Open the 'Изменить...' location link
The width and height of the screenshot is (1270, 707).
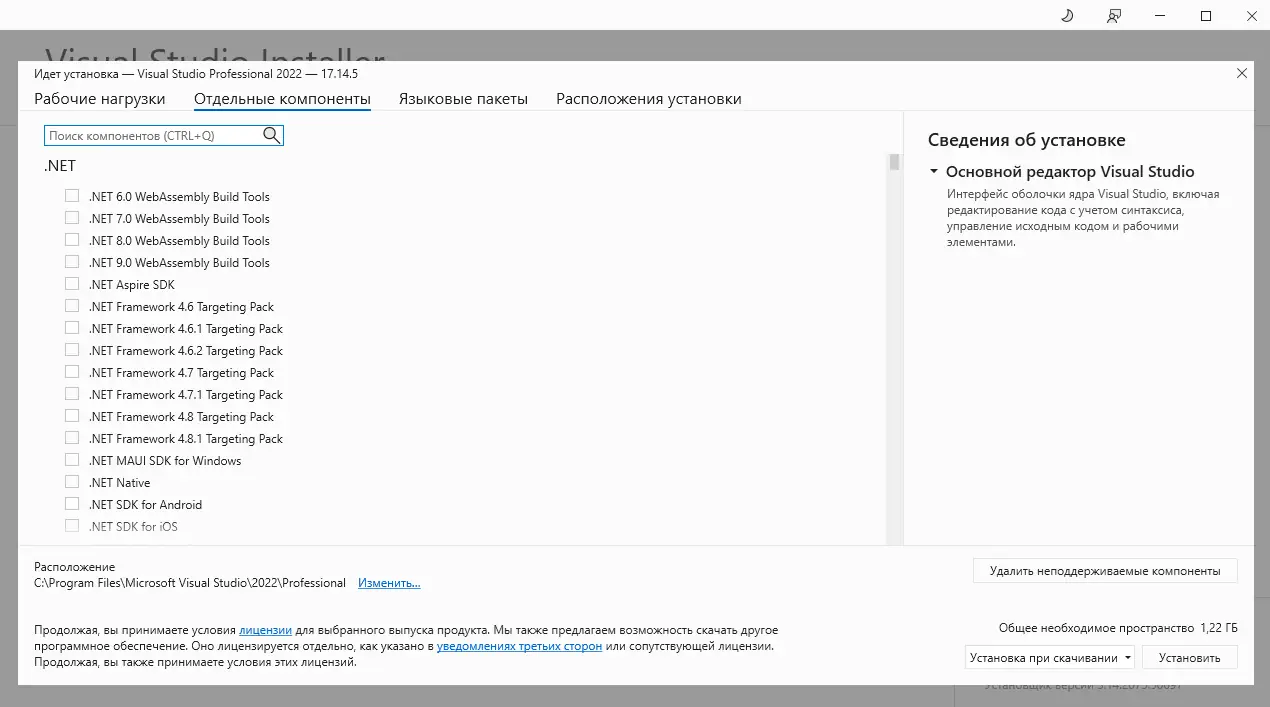point(389,583)
